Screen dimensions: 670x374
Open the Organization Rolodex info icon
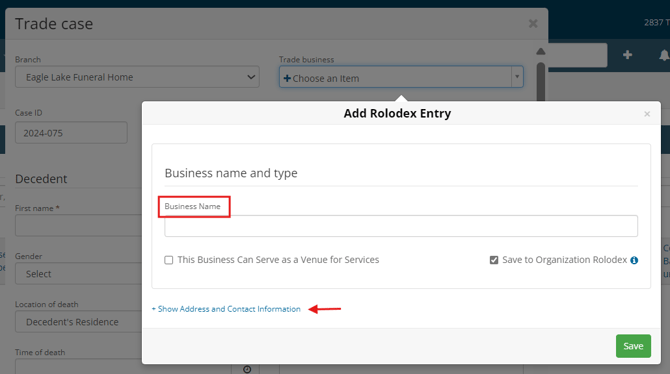click(x=634, y=260)
